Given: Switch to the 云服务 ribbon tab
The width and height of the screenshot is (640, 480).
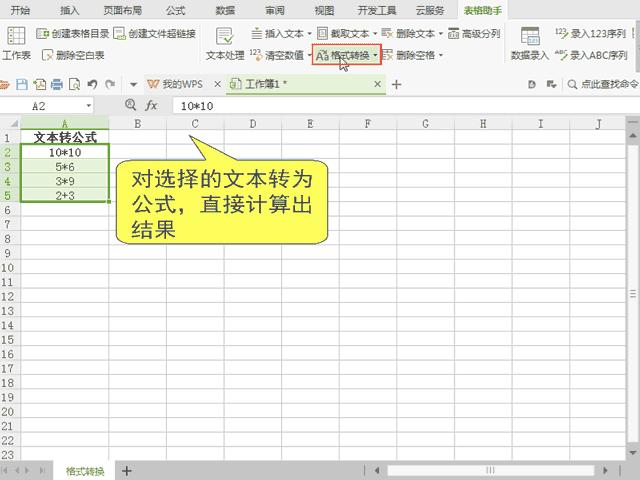Looking at the screenshot, I should pyautogui.click(x=430, y=10).
